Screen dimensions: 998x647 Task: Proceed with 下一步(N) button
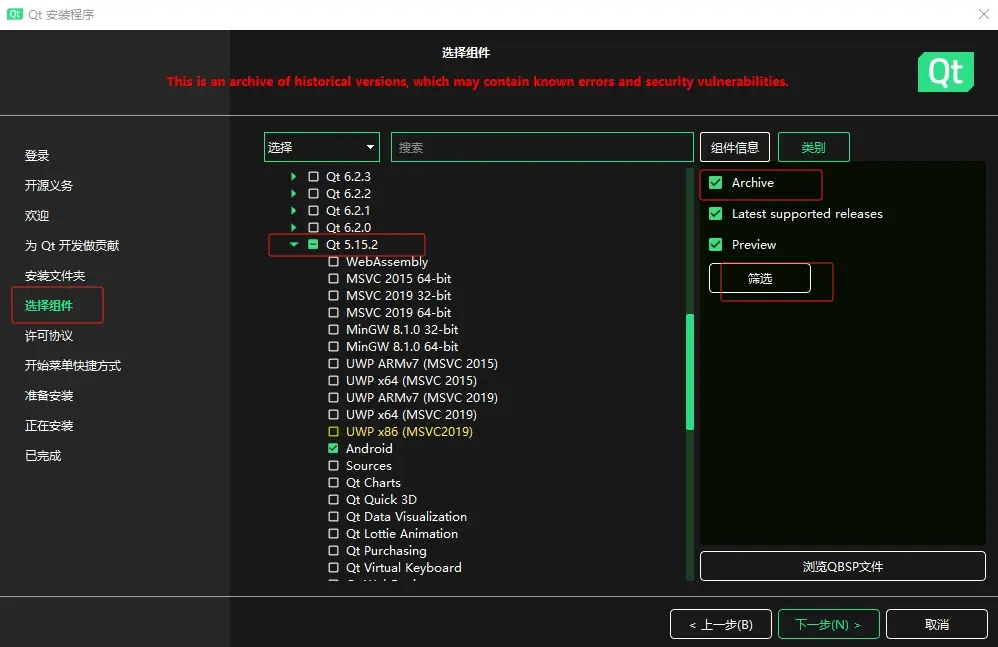[x=829, y=624]
